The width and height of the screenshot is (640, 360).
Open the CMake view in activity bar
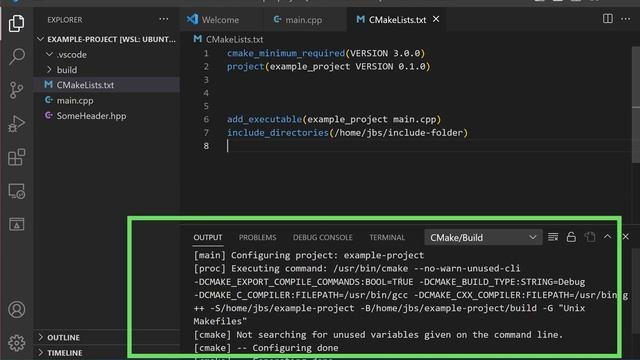(16, 224)
